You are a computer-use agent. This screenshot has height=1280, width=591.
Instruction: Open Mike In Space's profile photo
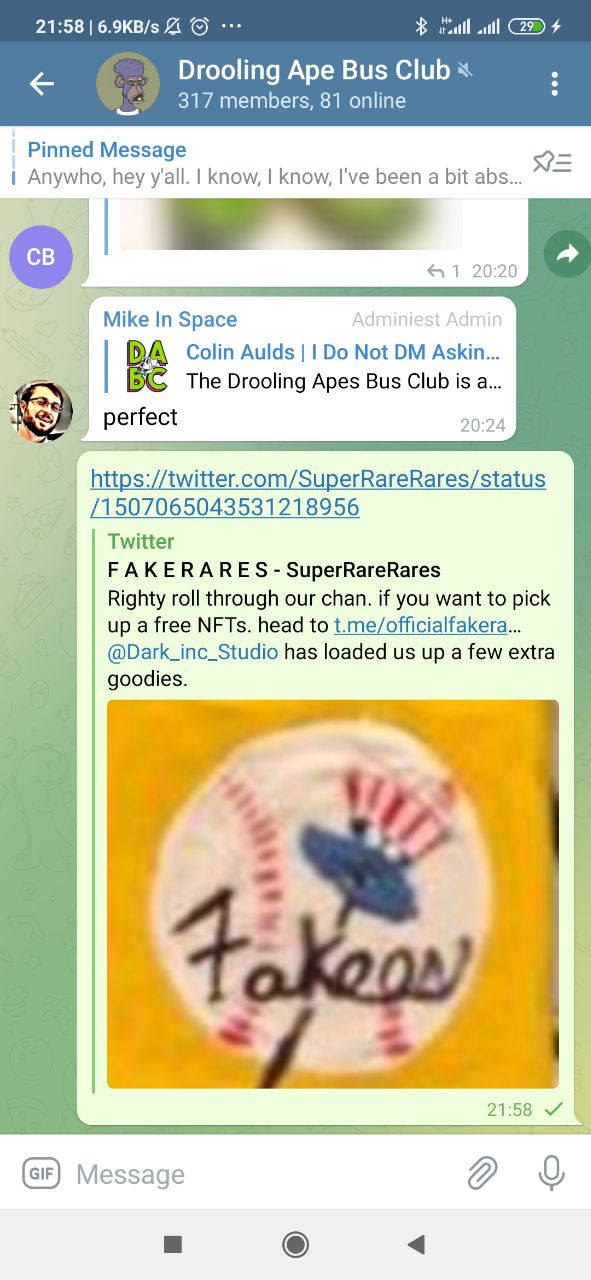[41, 411]
